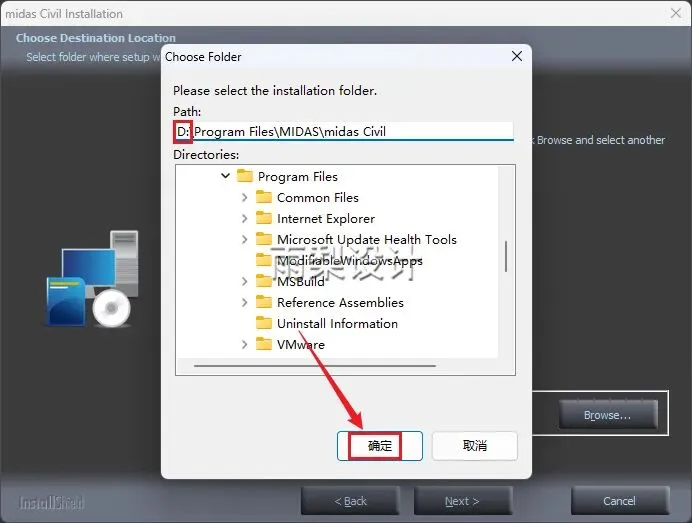Viewport: 692px width, 523px height.
Task: Click into the Path text field
Action: pyautogui.click(x=343, y=132)
